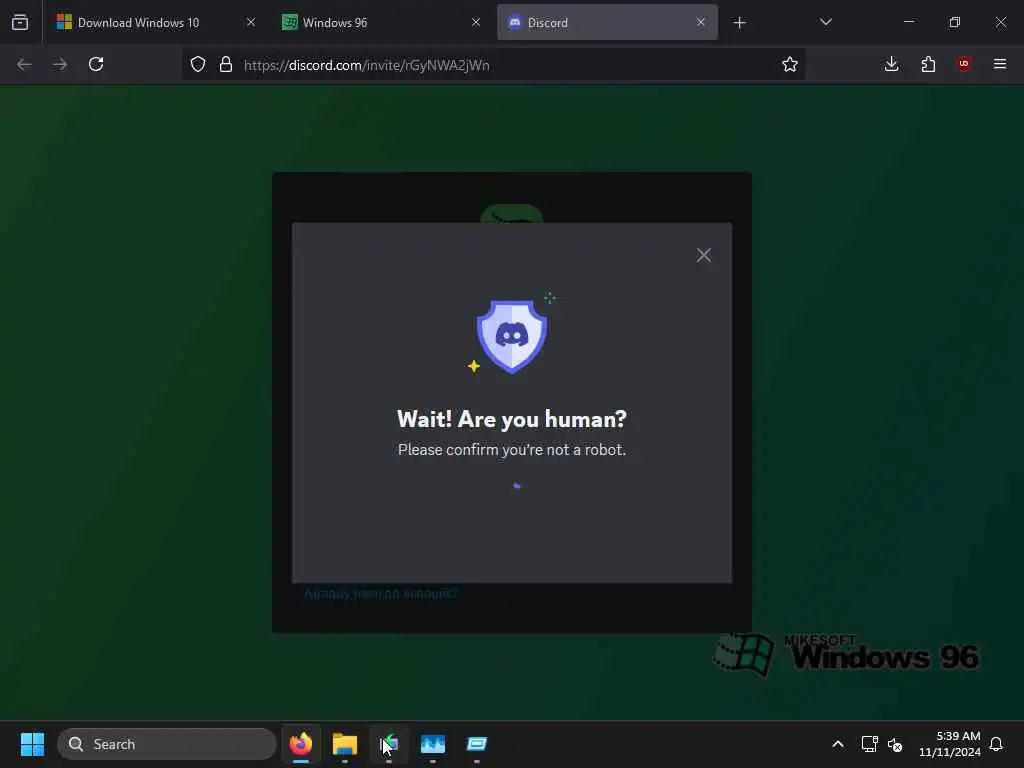Expand the list all tabs dropdown
This screenshot has width=1024, height=768.
(x=825, y=22)
